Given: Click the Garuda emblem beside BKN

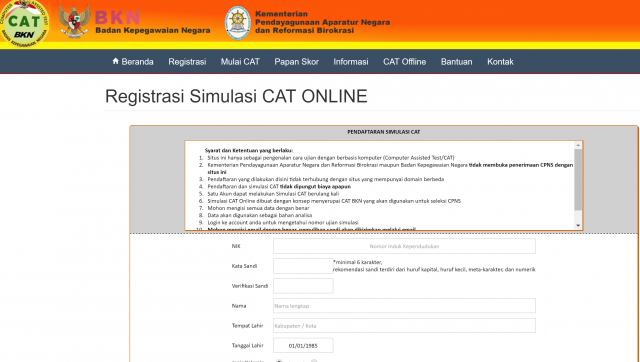Looking at the screenshot, I should point(74,21).
